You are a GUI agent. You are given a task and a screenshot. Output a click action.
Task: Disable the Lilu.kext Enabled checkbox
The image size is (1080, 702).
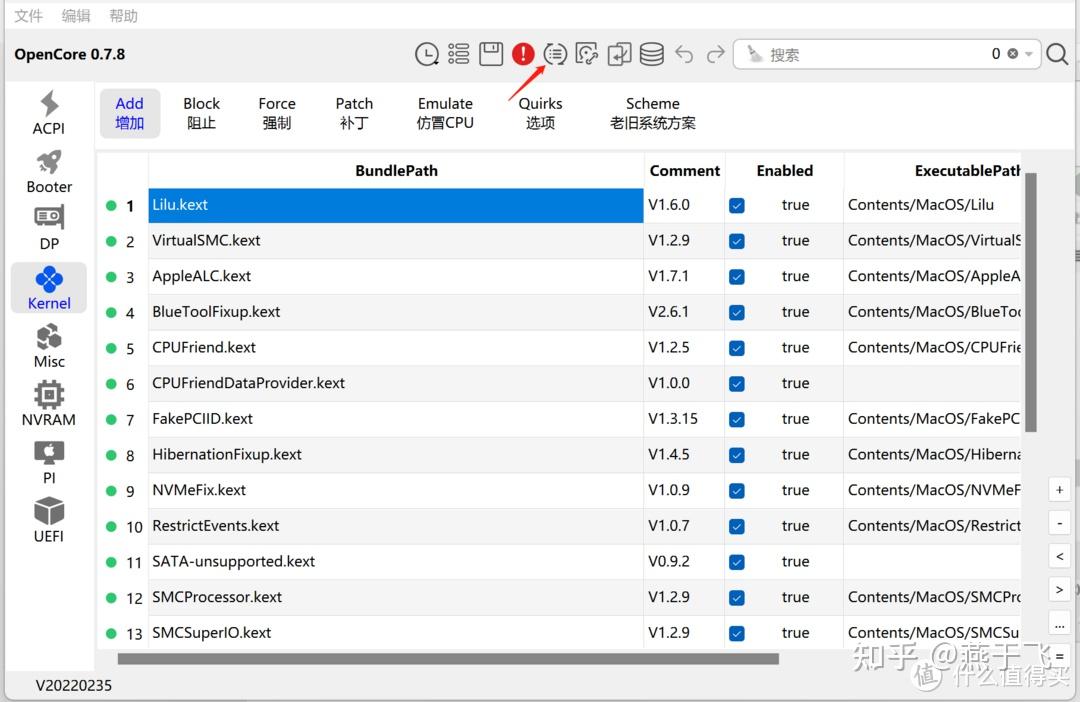coord(737,205)
